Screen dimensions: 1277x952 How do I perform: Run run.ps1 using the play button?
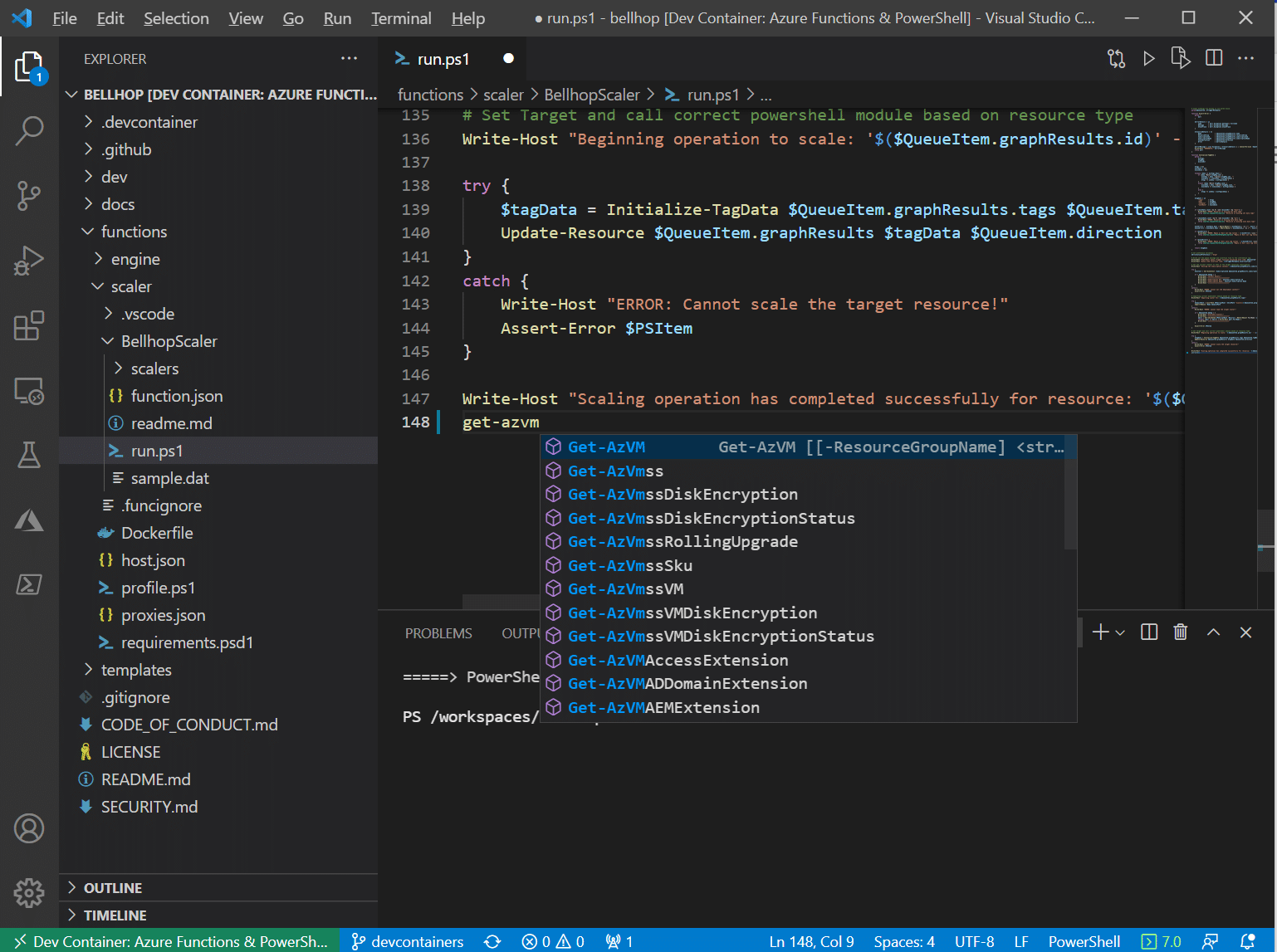point(1149,58)
